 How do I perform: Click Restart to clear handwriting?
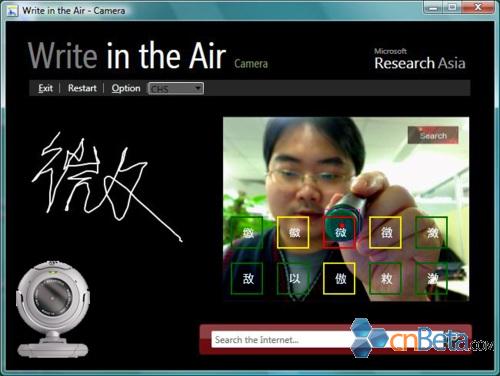pyautogui.click(x=82, y=88)
